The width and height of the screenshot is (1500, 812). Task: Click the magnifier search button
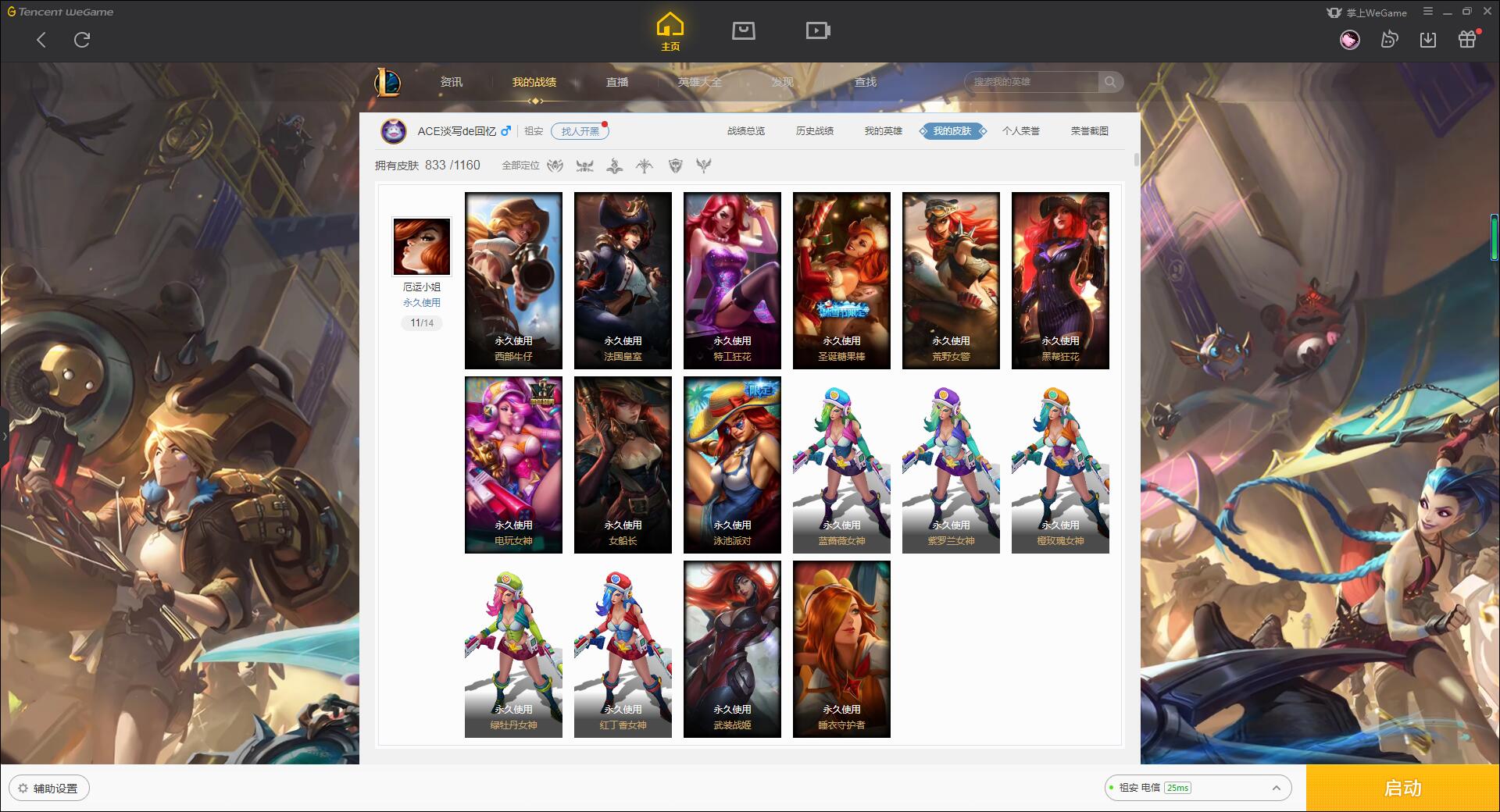(1110, 82)
